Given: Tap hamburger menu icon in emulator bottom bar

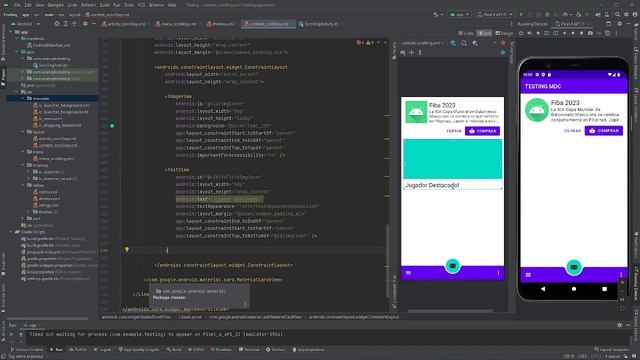Looking at the screenshot, I should pyautogui.click(x=528, y=275).
